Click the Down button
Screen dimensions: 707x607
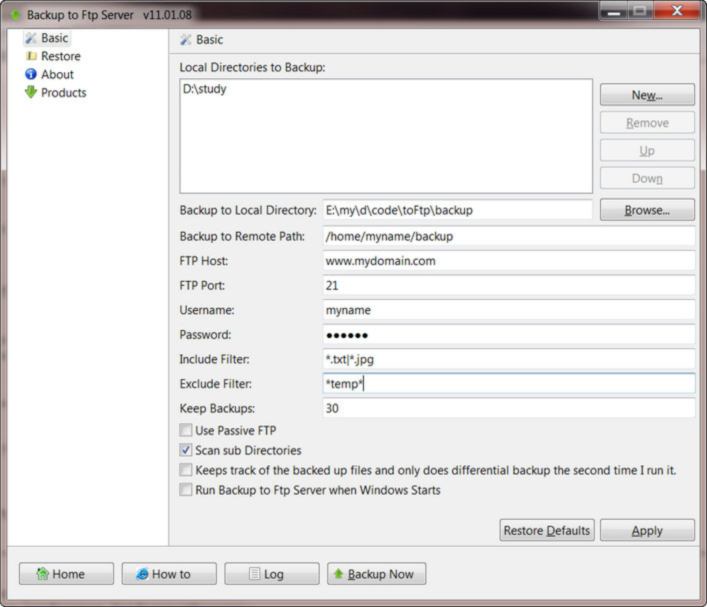[x=647, y=178]
